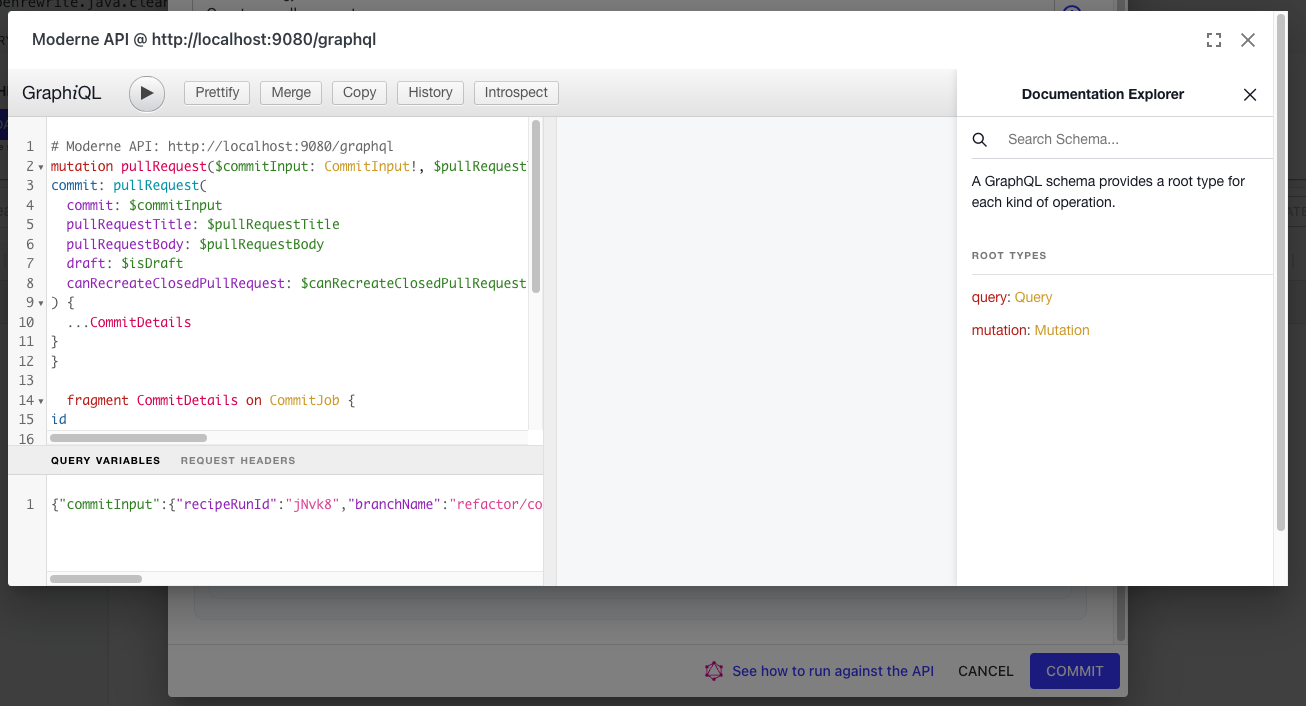Click the canRecreateClosedPullRequest argument line
The image size is (1306, 706).
tap(296, 284)
